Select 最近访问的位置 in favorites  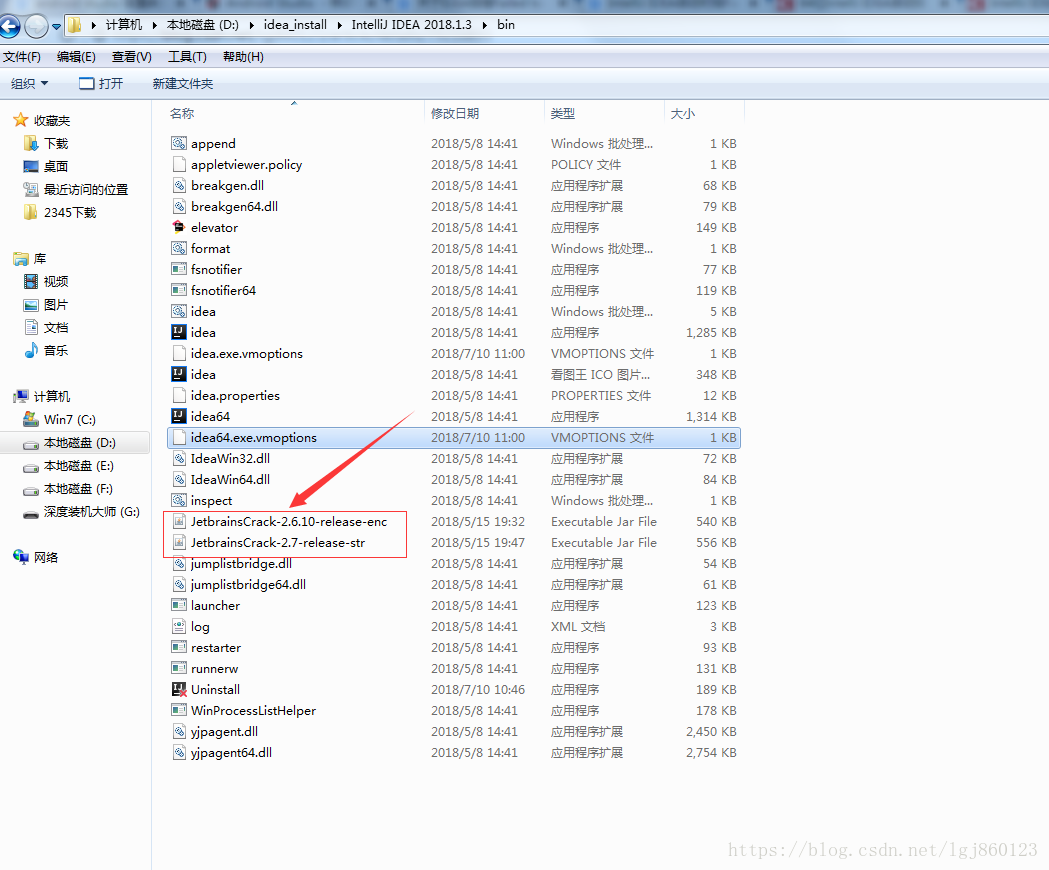(x=86, y=189)
